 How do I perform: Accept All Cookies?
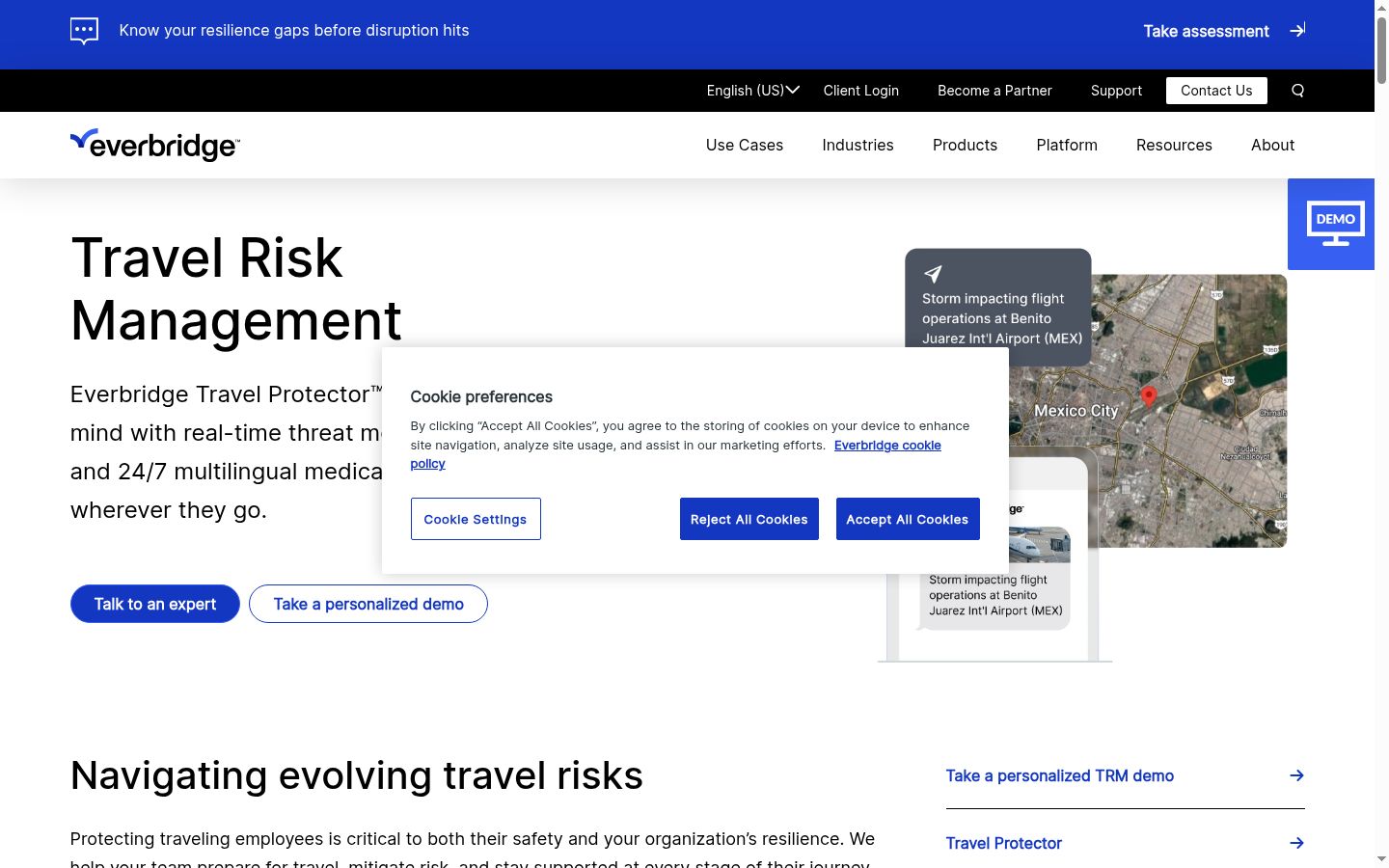pos(908,519)
